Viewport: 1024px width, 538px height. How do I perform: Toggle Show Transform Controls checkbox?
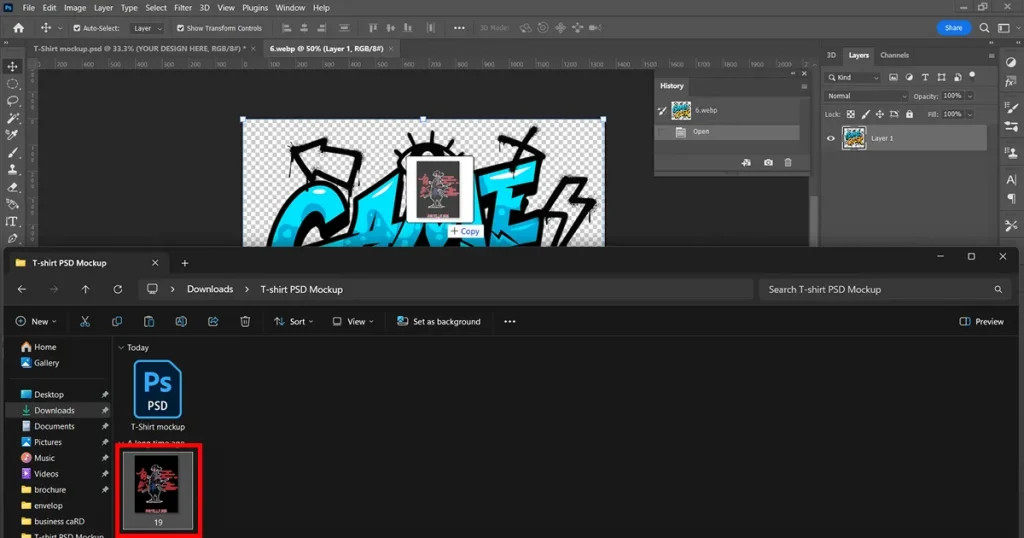point(180,28)
